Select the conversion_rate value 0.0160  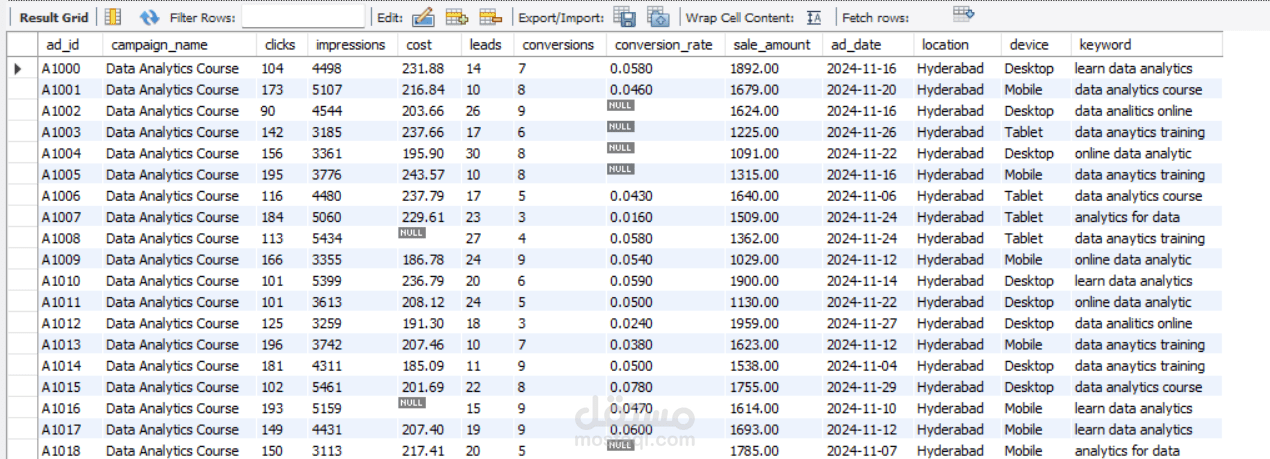point(631,217)
